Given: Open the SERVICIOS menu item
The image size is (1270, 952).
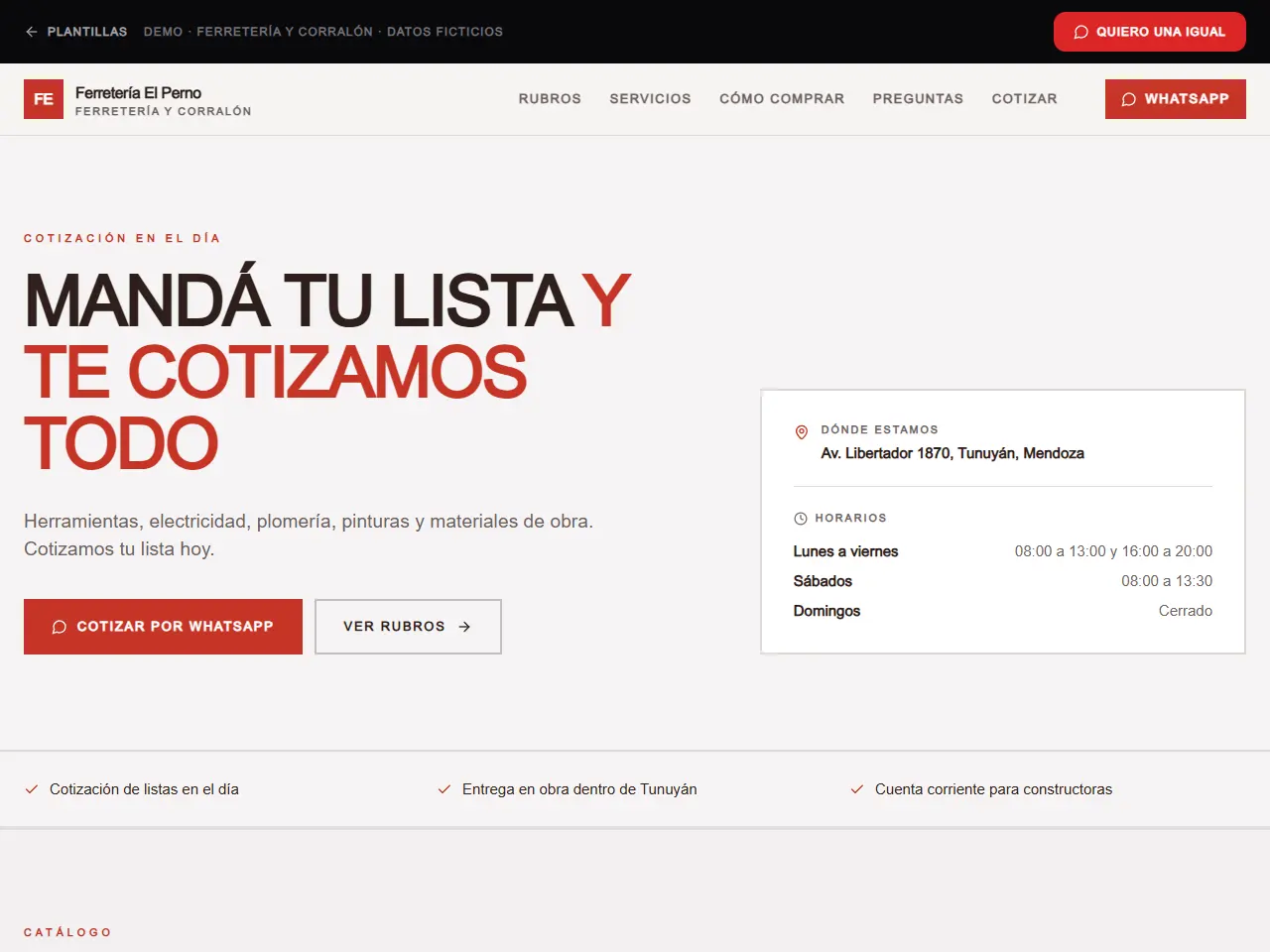Looking at the screenshot, I should 650,99.
